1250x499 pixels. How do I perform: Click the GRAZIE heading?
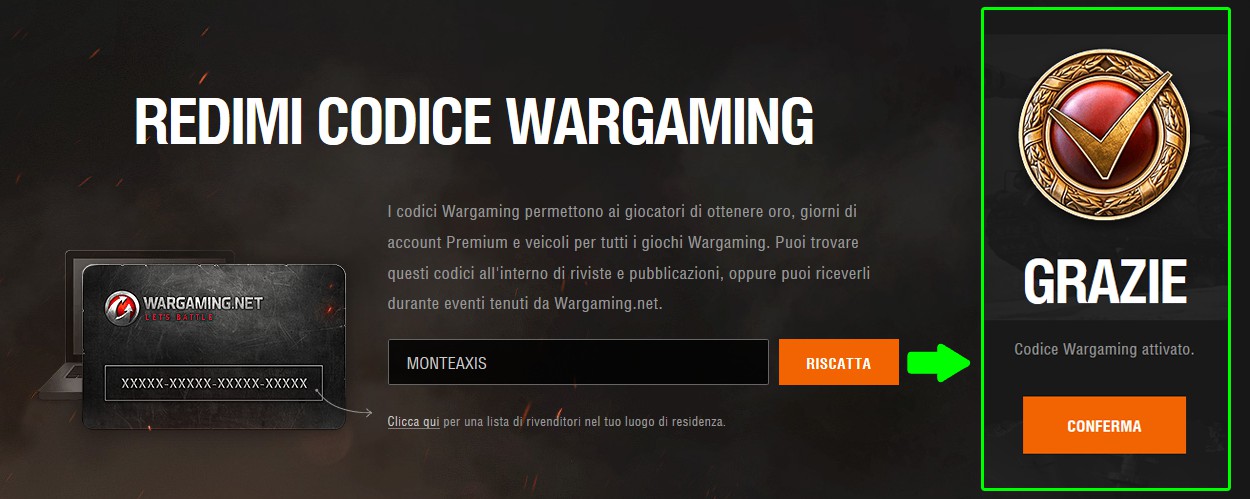pos(1104,282)
